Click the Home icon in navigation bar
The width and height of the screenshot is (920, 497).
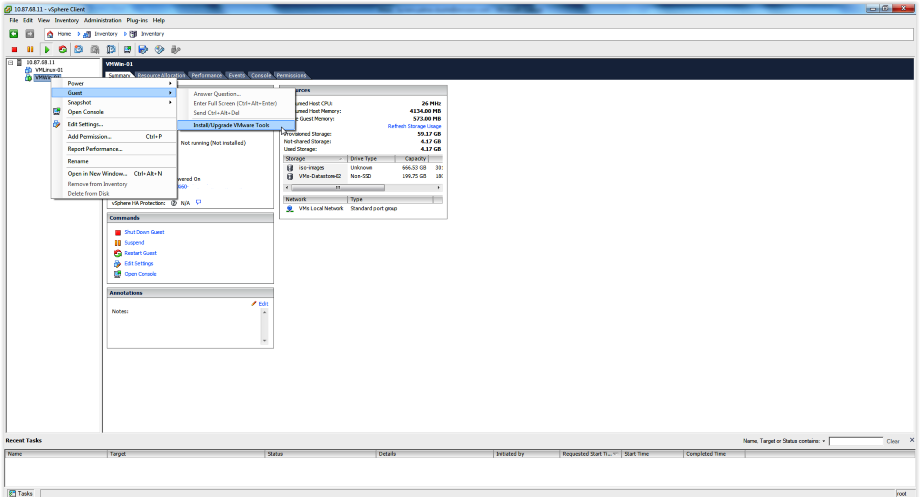pyautogui.click(x=50, y=33)
